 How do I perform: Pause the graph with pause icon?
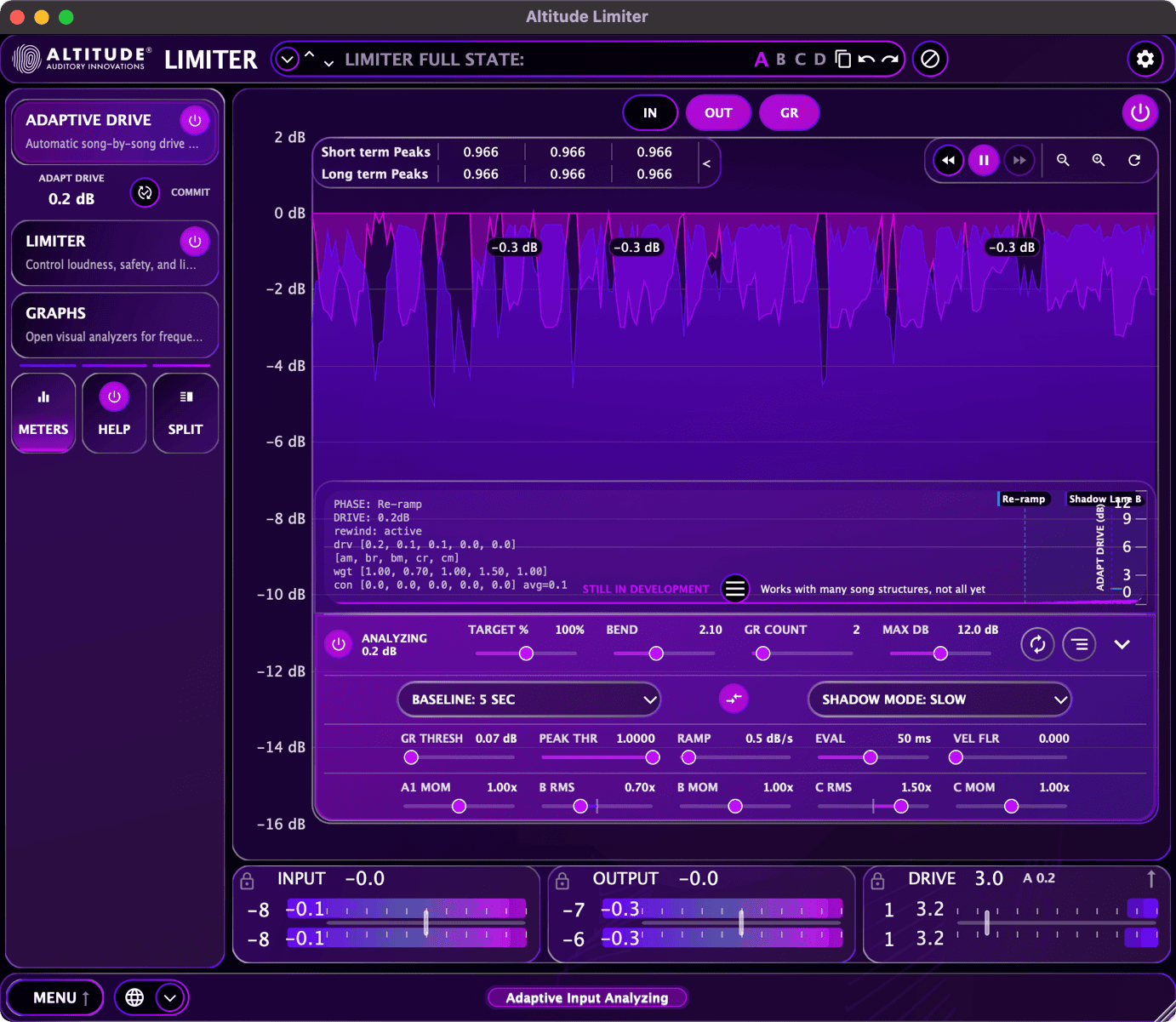[984, 160]
